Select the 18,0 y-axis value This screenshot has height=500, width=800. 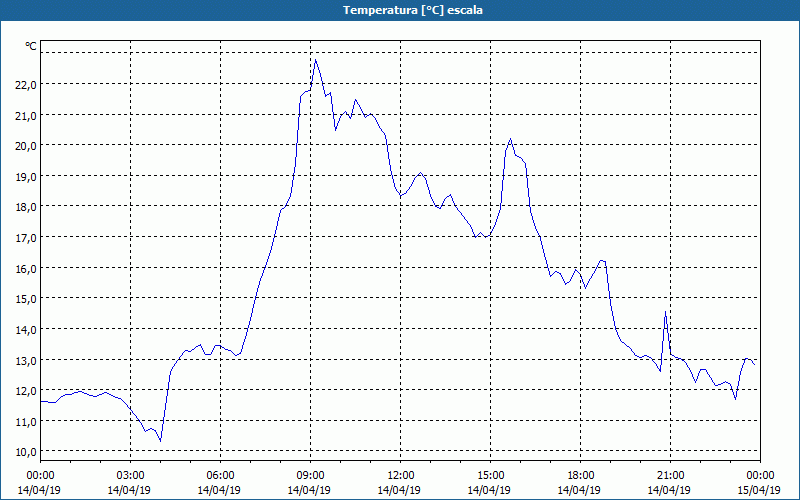point(26,207)
